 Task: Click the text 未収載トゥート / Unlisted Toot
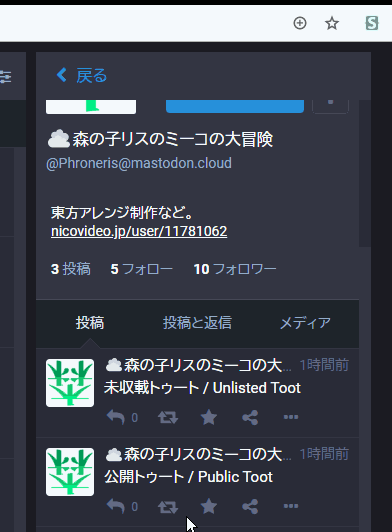(x=202, y=388)
